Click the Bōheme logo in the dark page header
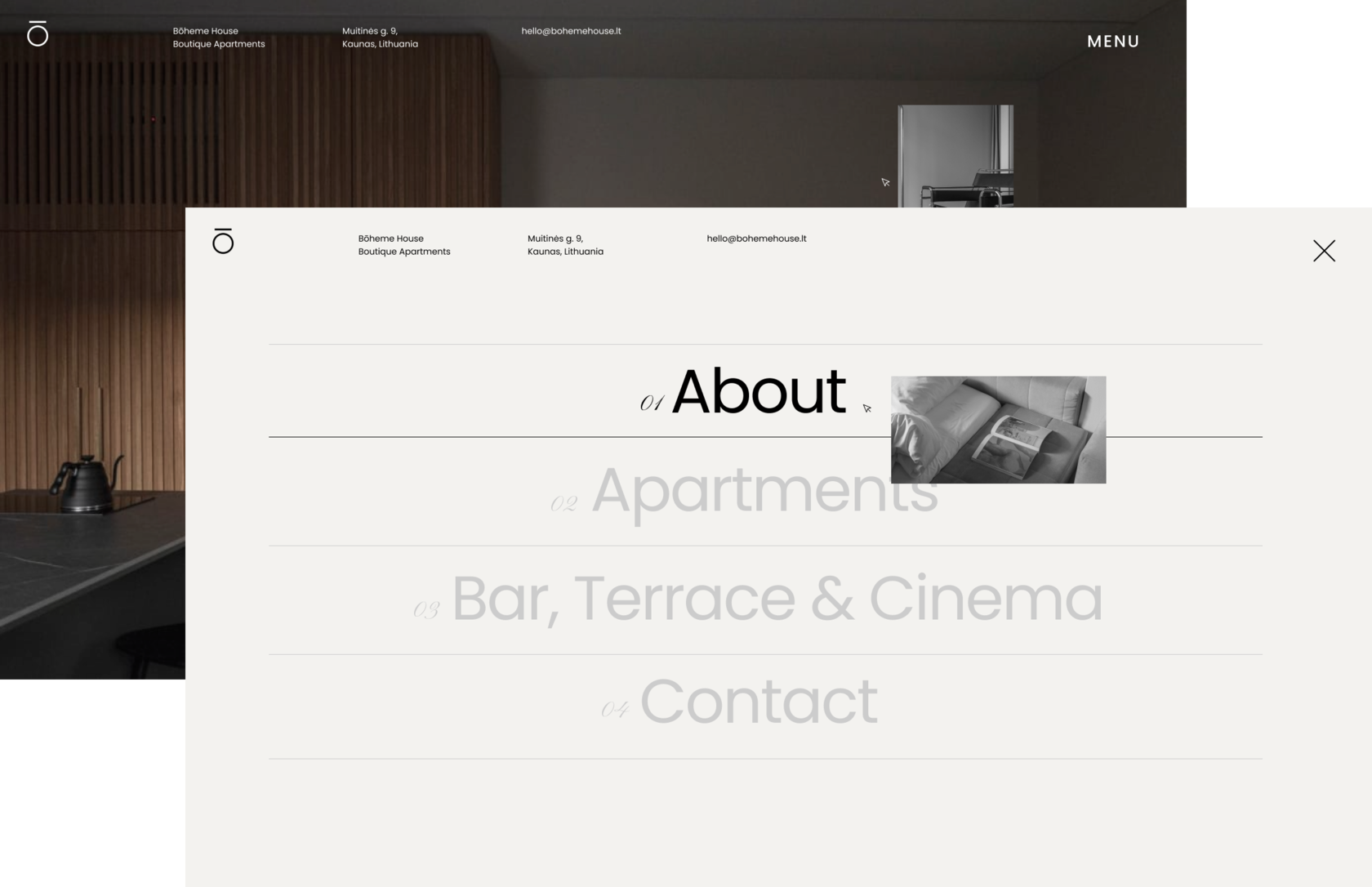Image resolution: width=1372 pixels, height=887 pixels. click(38, 33)
